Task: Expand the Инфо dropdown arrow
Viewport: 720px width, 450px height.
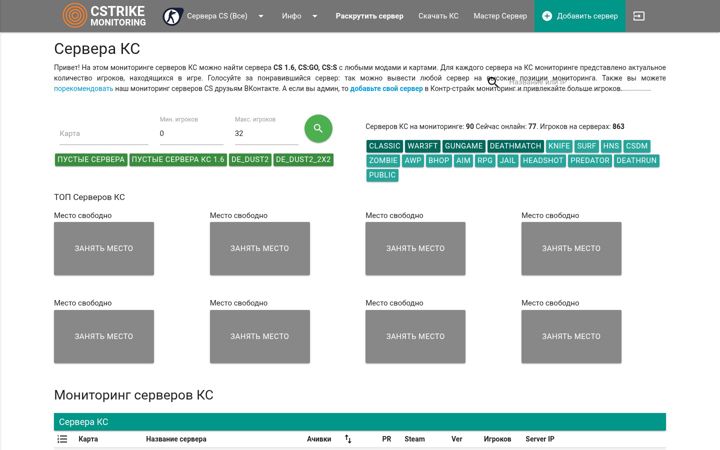Action: point(315,16)
